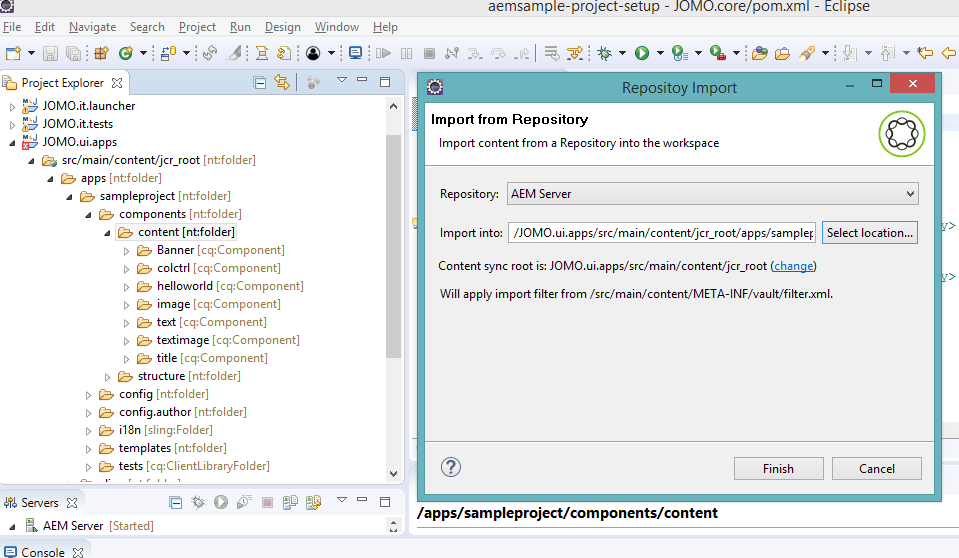
Task: Click the Open Task black circle icon
Action: coord(313,53)
